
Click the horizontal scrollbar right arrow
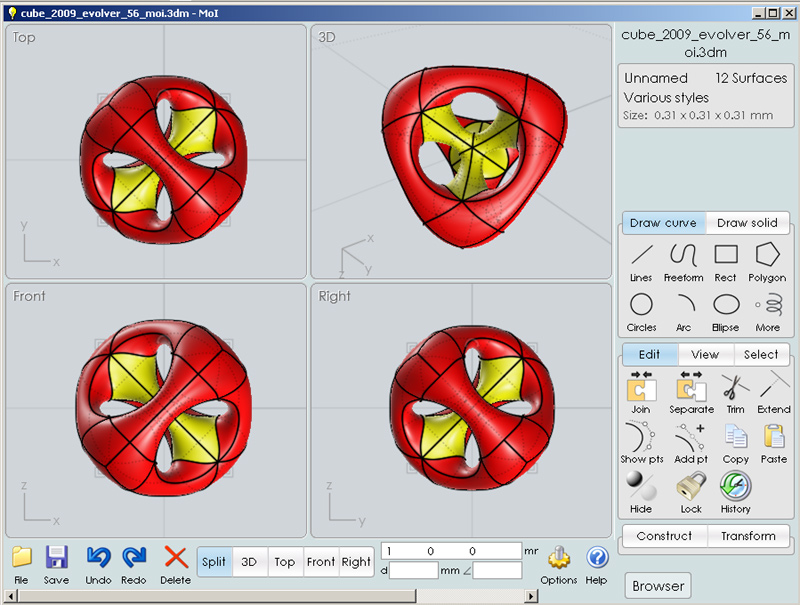pyautogui.click(x=532, y=596)
